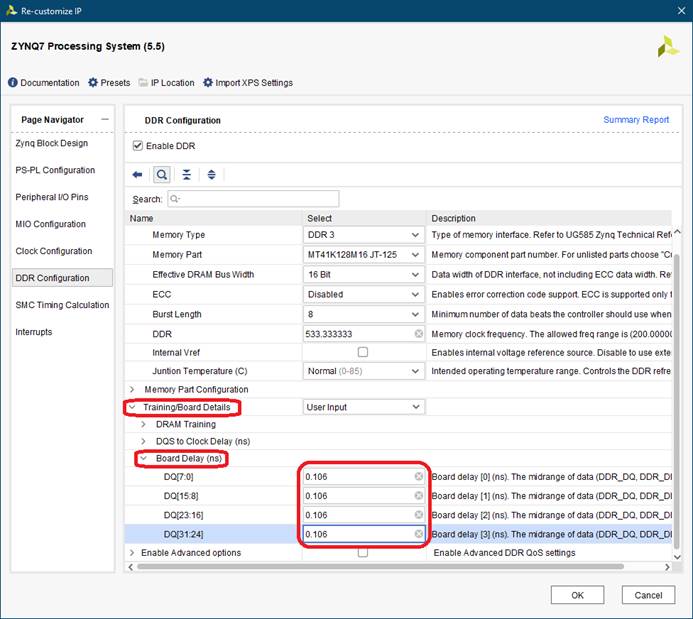The height and width of the screenshot is (619, 693).
Task: Click the collapse all icon
Action: click(x=187, y=174)
